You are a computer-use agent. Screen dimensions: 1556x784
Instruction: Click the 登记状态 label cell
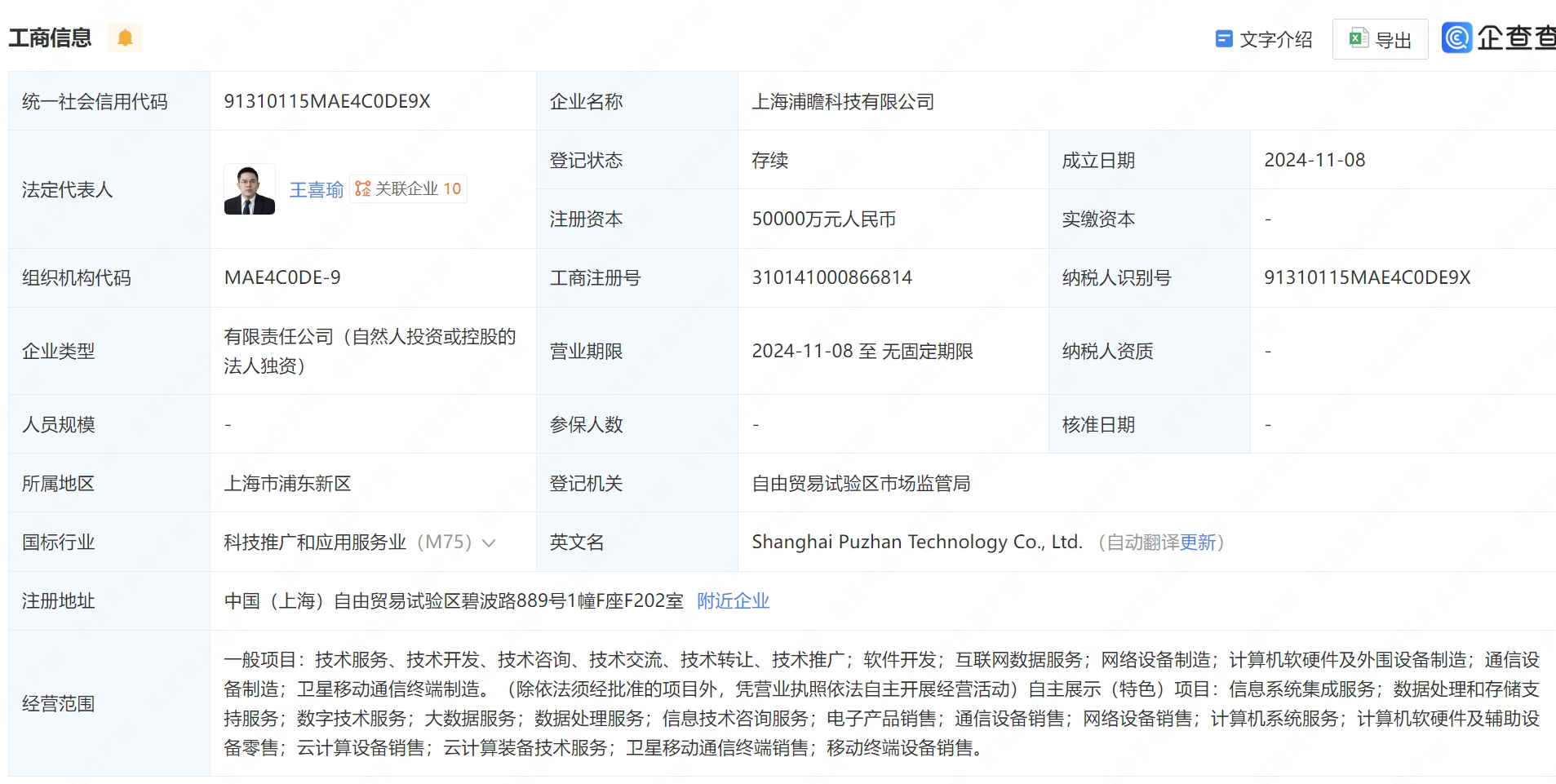[x=637, y=160]
